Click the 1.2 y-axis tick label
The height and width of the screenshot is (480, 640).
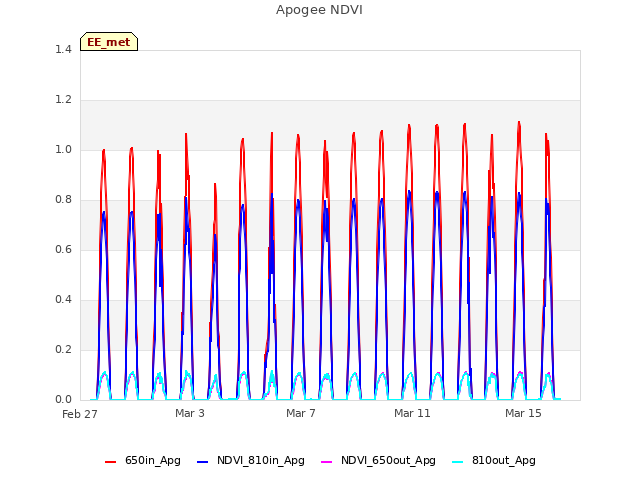[x=63, y=100]
